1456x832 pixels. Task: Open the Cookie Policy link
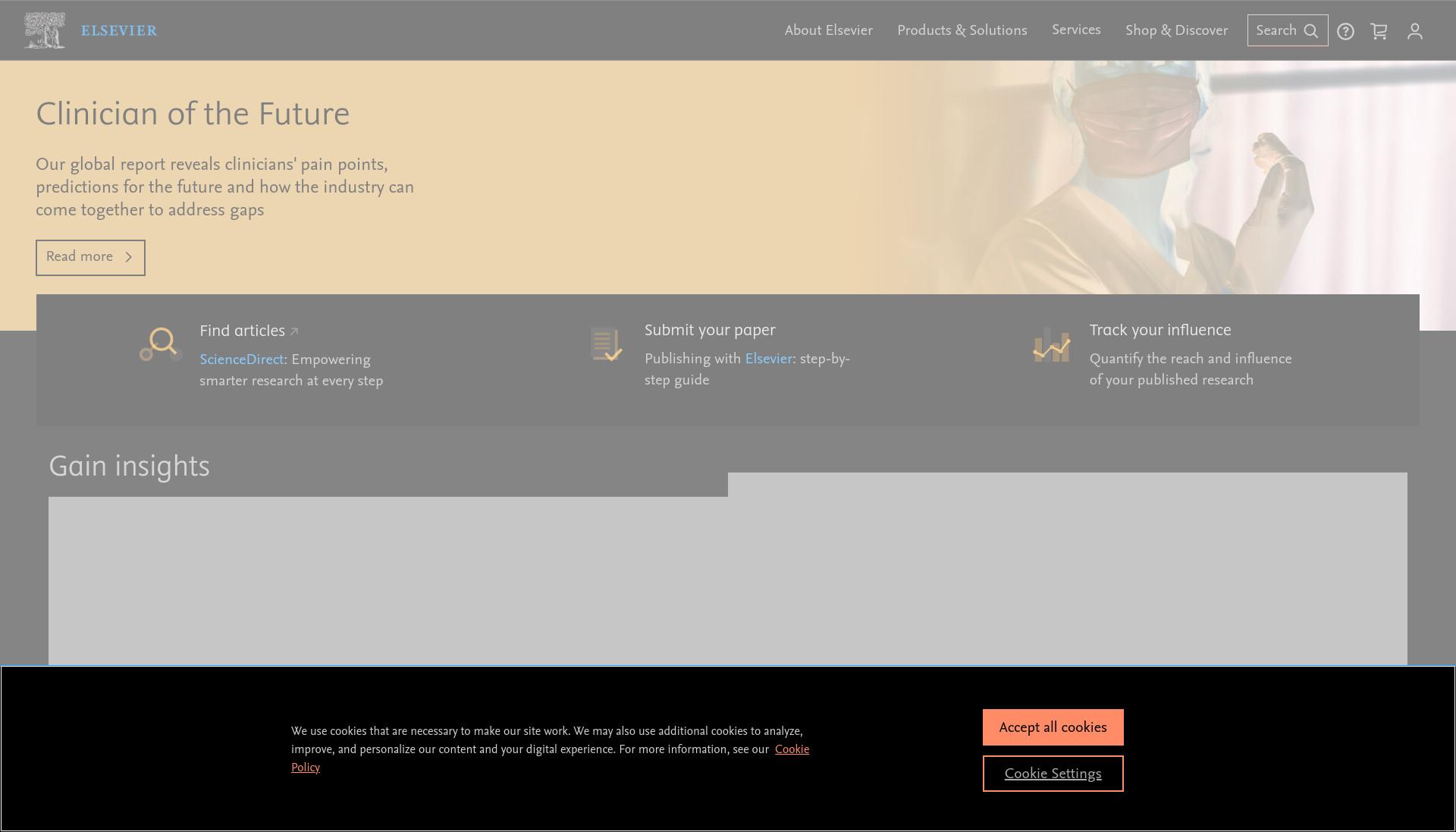(x=792, y=749)
